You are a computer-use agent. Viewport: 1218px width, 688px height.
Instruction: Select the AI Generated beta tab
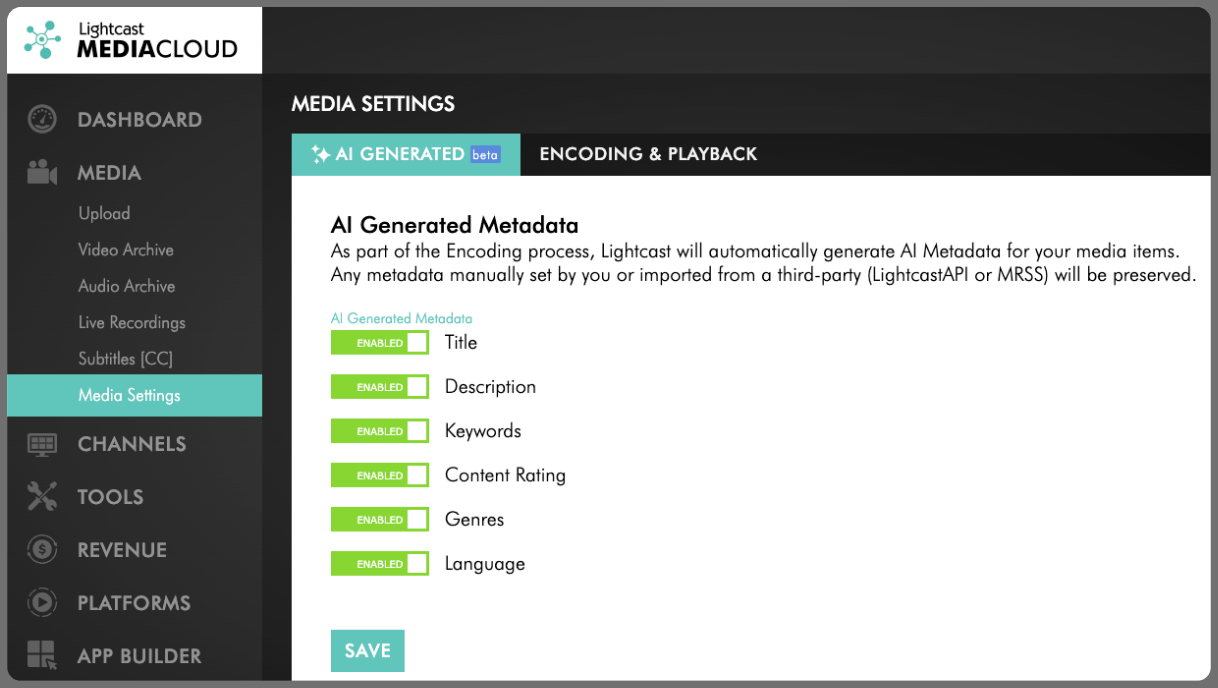(406, 154)
